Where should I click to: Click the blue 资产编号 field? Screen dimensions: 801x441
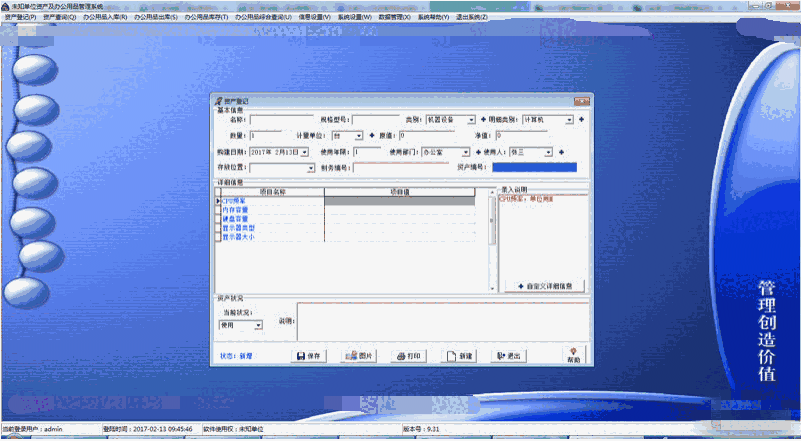[534, 167]
